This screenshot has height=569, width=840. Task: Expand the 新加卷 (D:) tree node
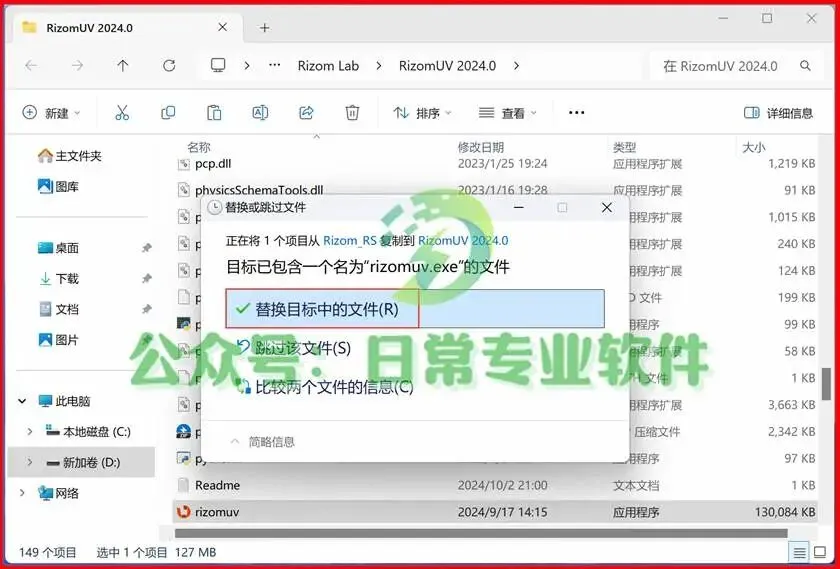[30, 462]
